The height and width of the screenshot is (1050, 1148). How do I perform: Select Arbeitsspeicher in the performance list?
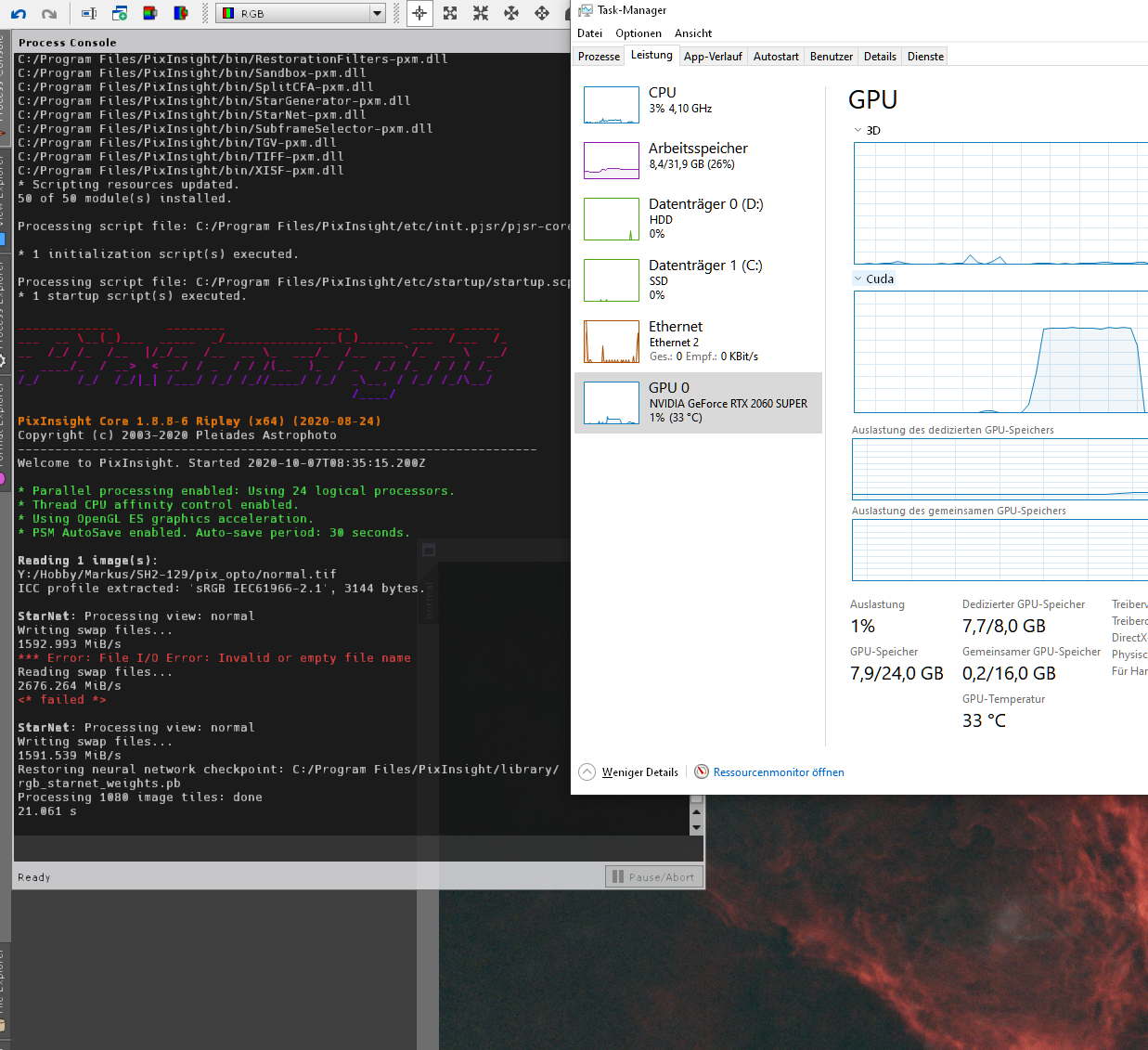tap(698, 160)
